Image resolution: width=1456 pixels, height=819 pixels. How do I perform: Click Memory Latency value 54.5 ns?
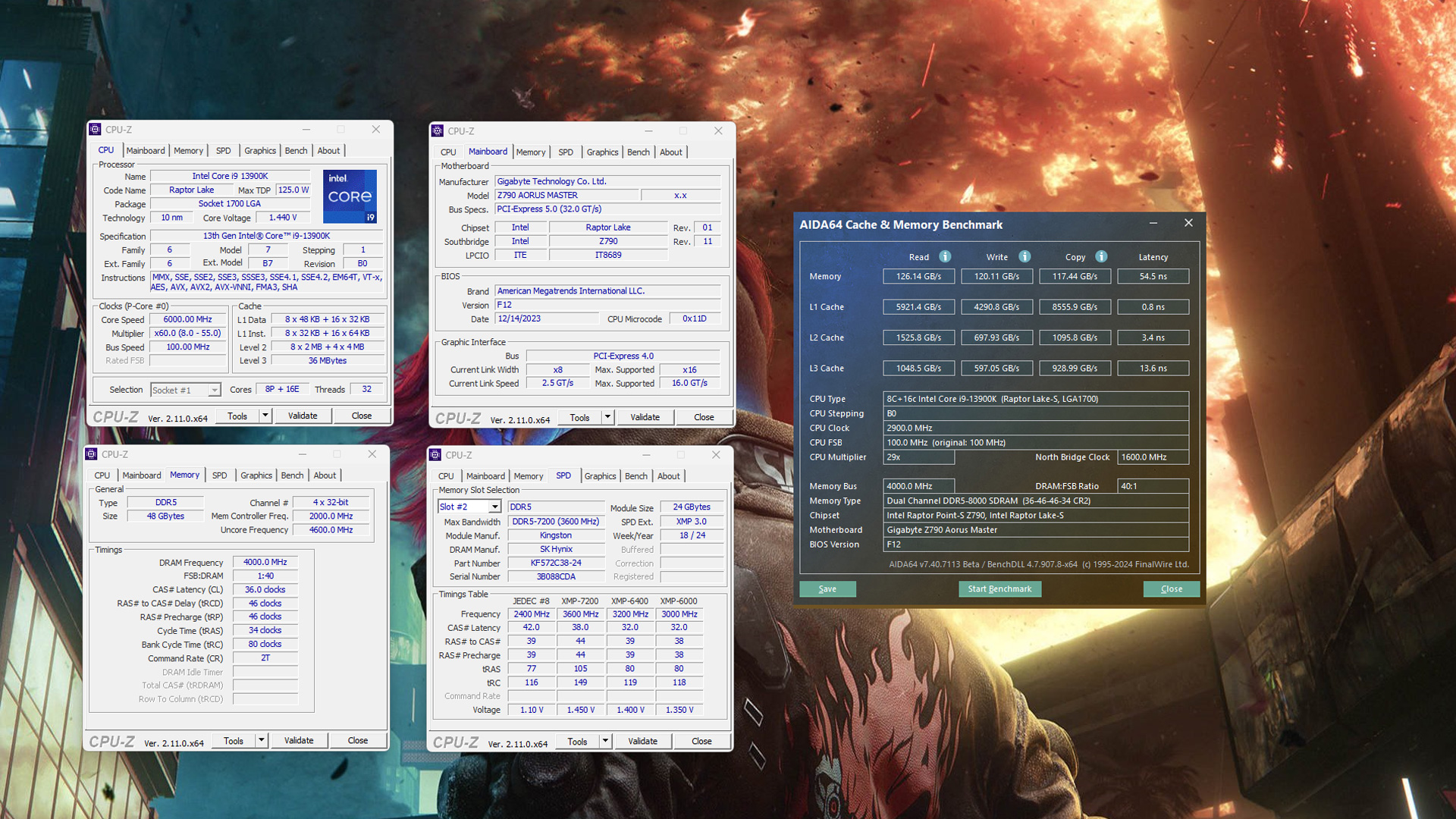[1153, 277]
